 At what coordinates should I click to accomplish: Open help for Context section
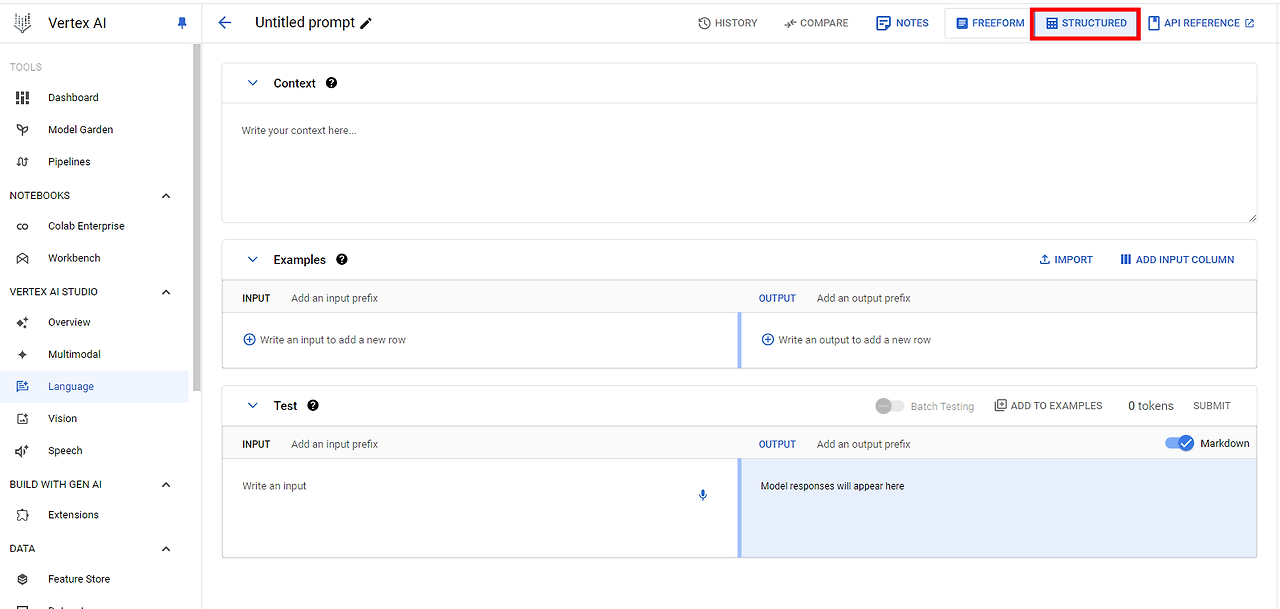pyautogui.click(x=331, y=83)
